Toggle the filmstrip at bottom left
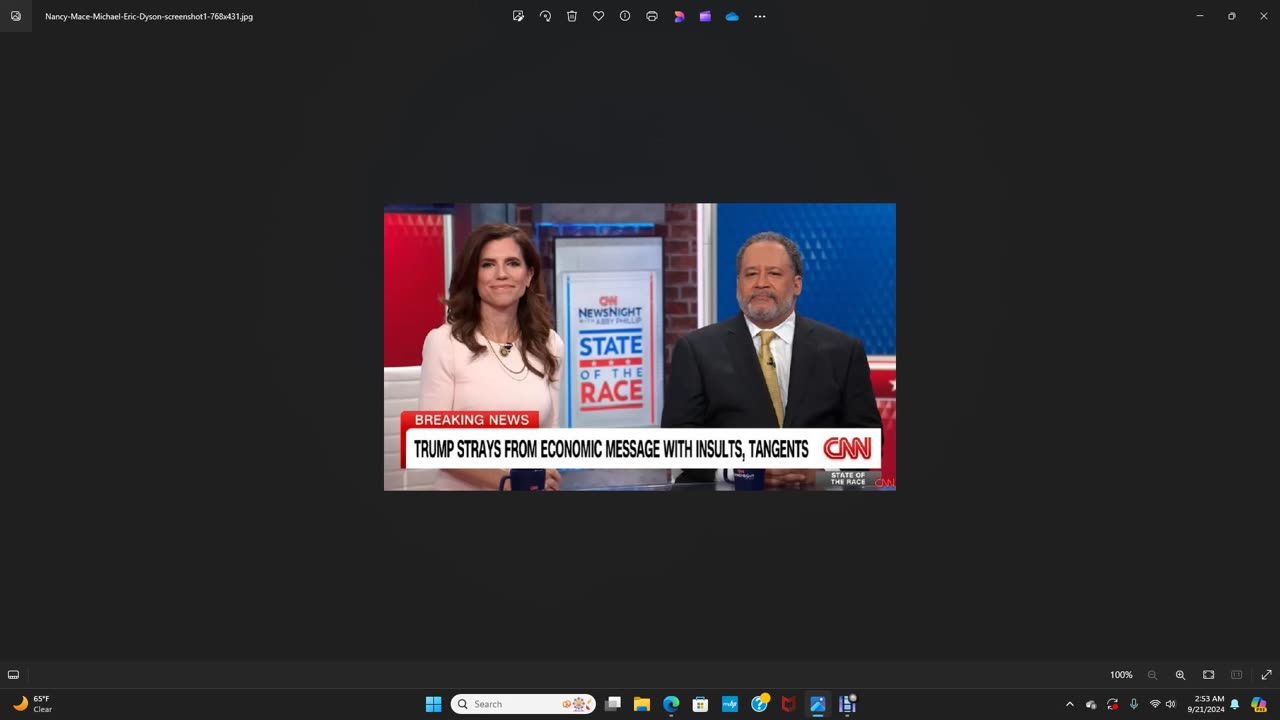This screenshot has height=720, width=1280. [14, 675]
